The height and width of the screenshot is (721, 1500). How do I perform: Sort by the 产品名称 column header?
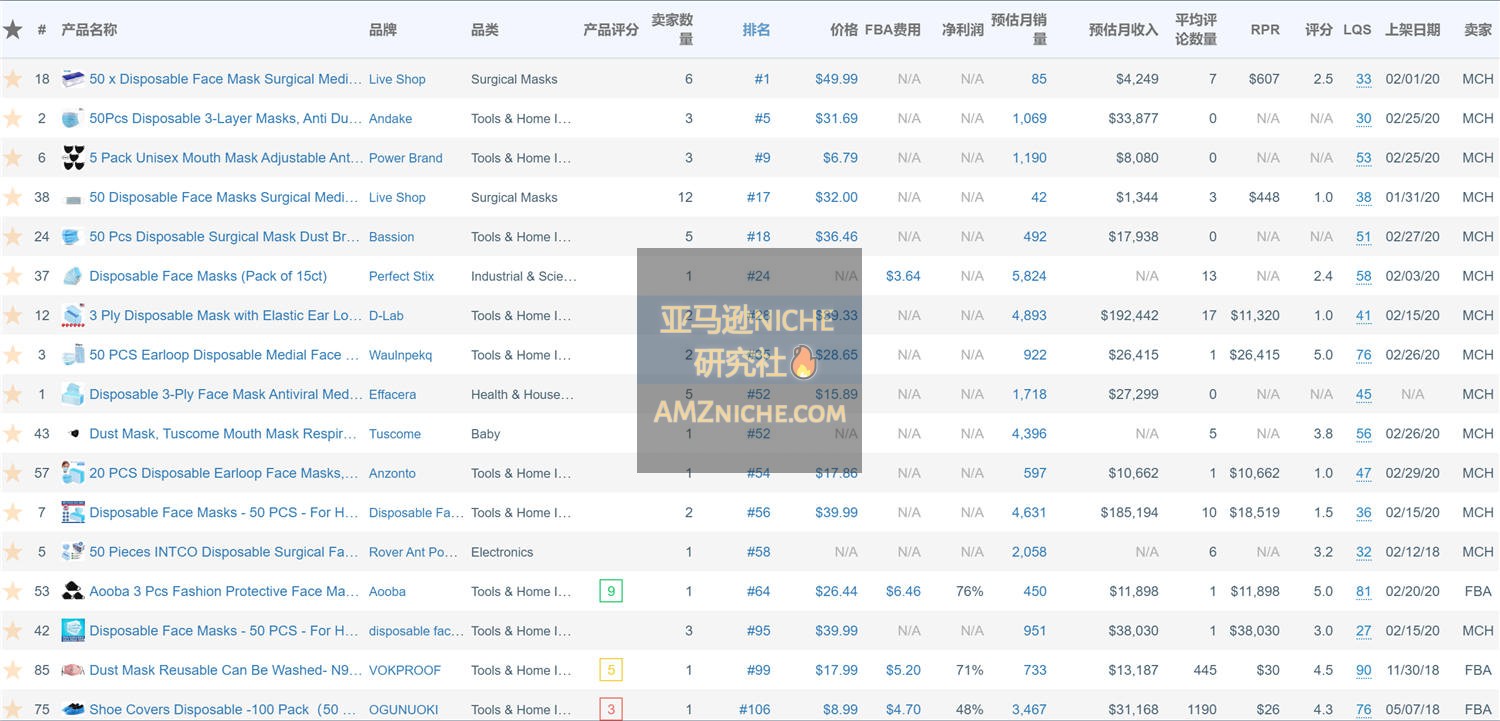tap(89, 30)
